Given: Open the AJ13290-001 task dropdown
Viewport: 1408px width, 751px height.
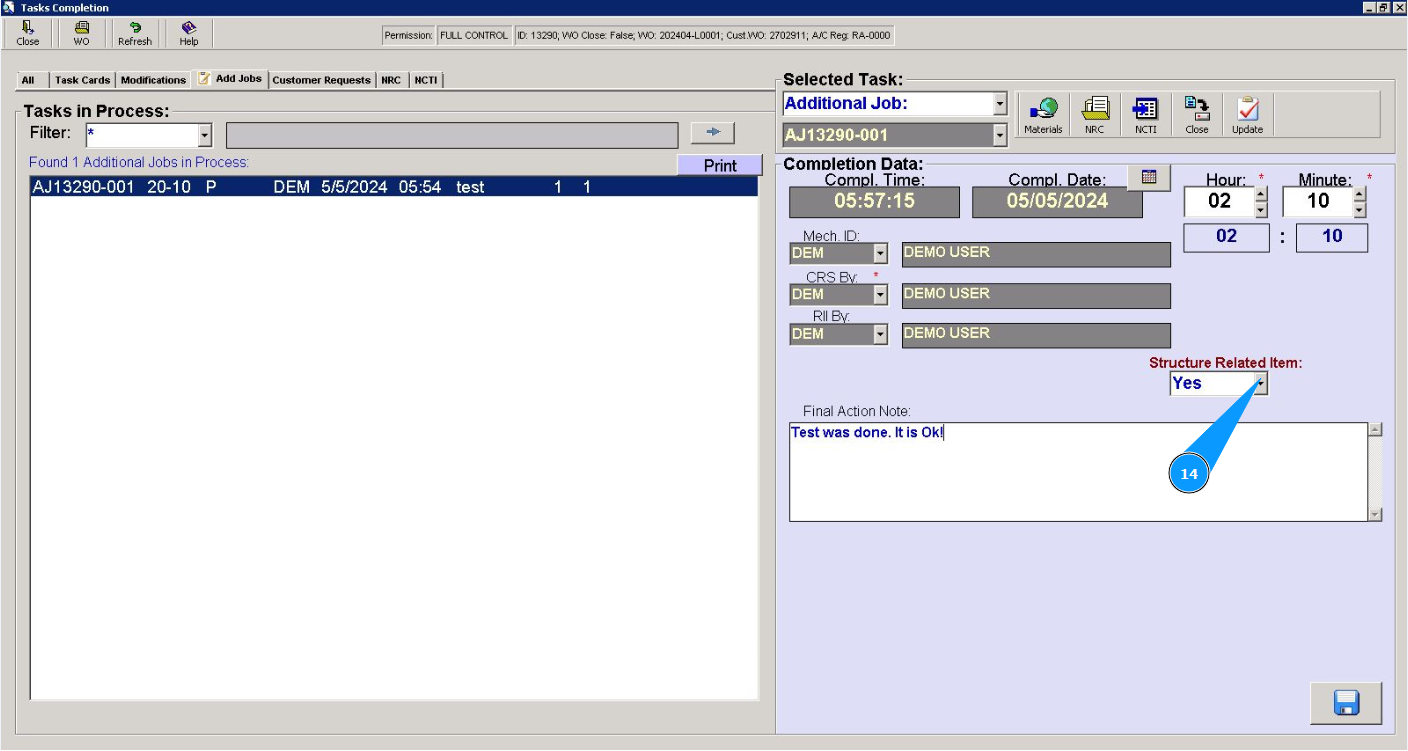Looking at the screenshot, I should 1000,135.
